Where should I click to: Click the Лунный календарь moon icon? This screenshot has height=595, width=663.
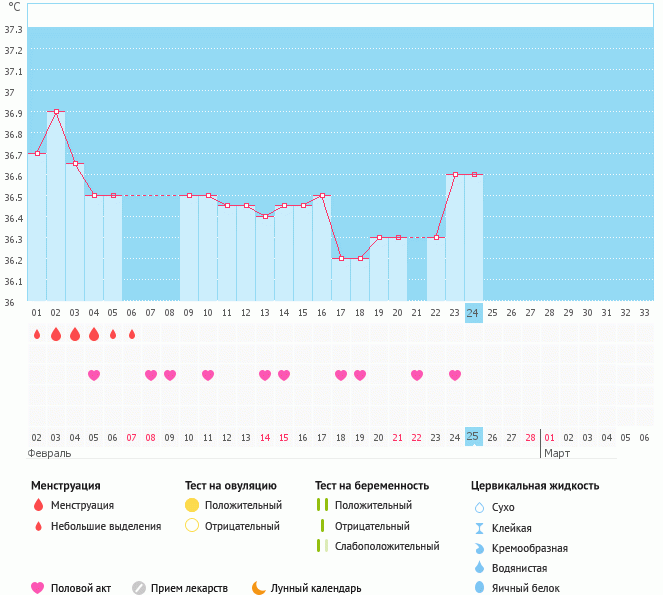(x=258, y=588)
